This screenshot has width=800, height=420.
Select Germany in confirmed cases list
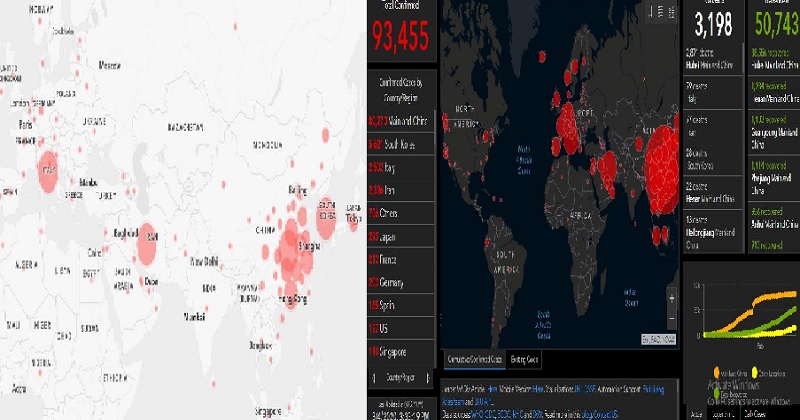[x=401, y=283]
